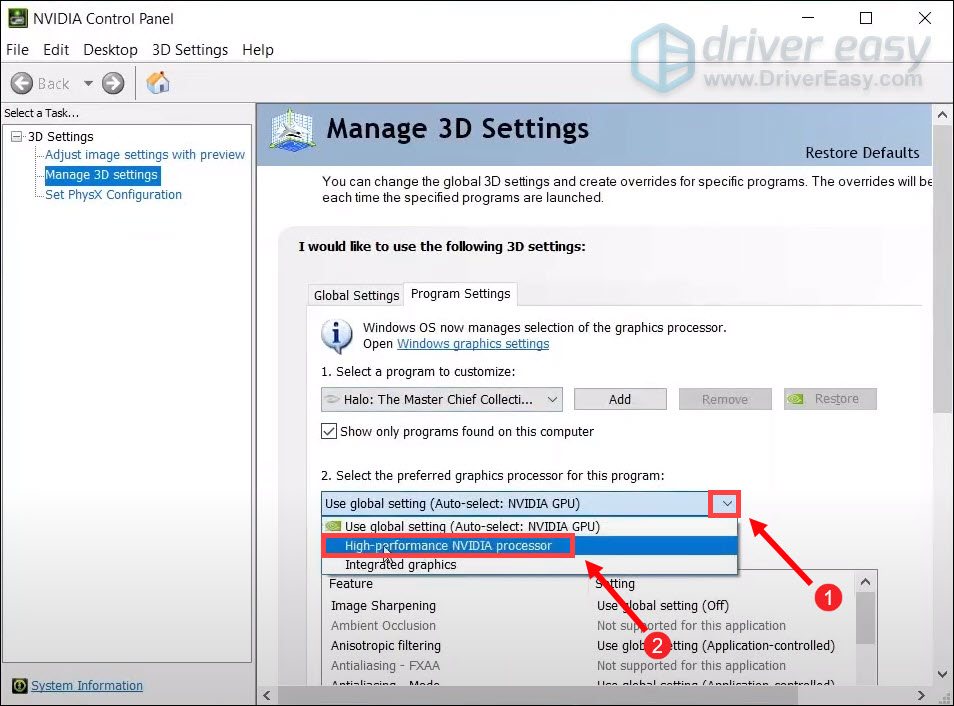Minimize the NVIDIA Control Panel window
Screen dimensions: 954x706
coord(807,18)
